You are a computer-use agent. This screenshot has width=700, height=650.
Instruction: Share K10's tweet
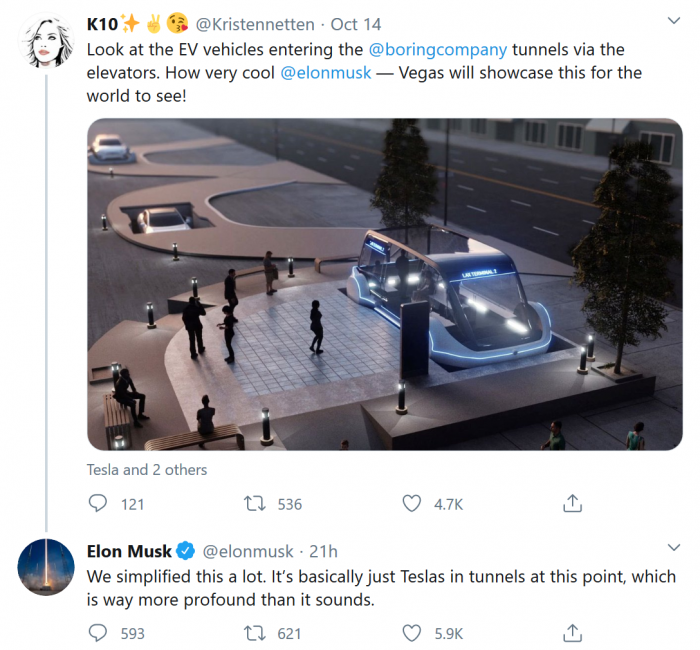pyautogui.click(x=573, y=504)
